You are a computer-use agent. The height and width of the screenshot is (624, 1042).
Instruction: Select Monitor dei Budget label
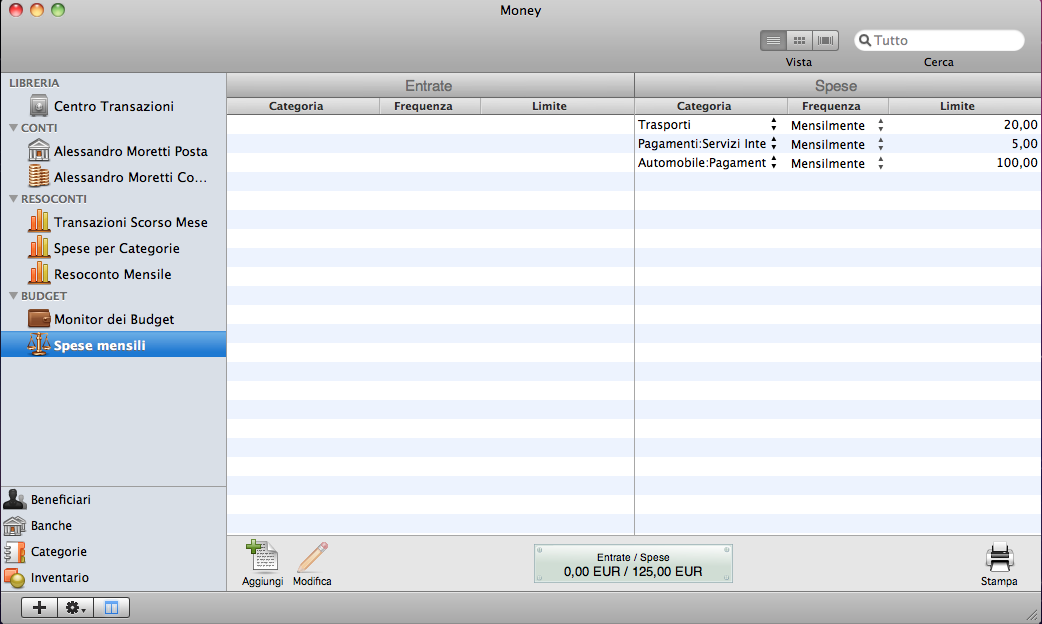[x=114, y=319]
